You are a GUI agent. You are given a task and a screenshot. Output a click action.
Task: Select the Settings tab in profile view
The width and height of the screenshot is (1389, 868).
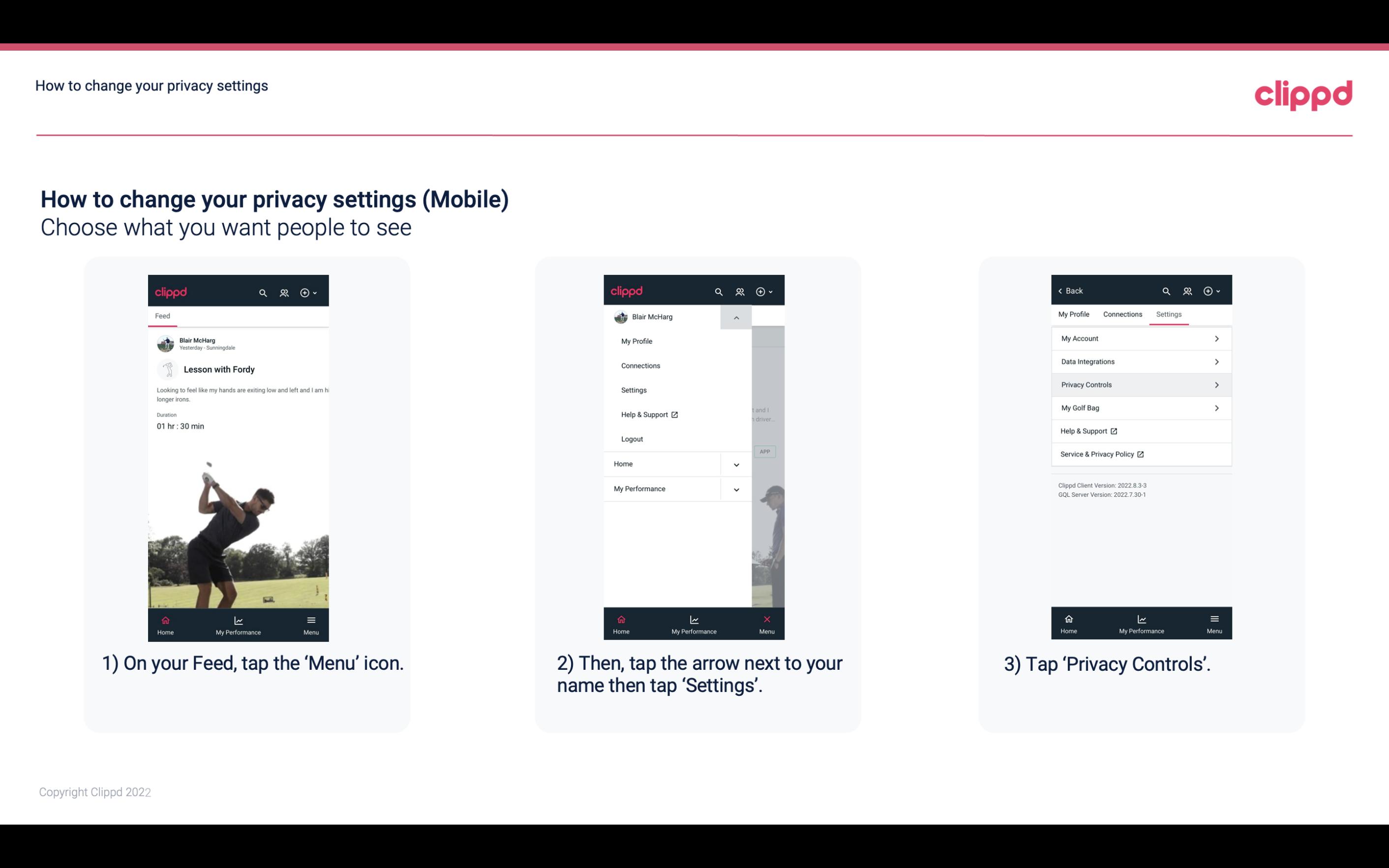tap(1168, 314)
